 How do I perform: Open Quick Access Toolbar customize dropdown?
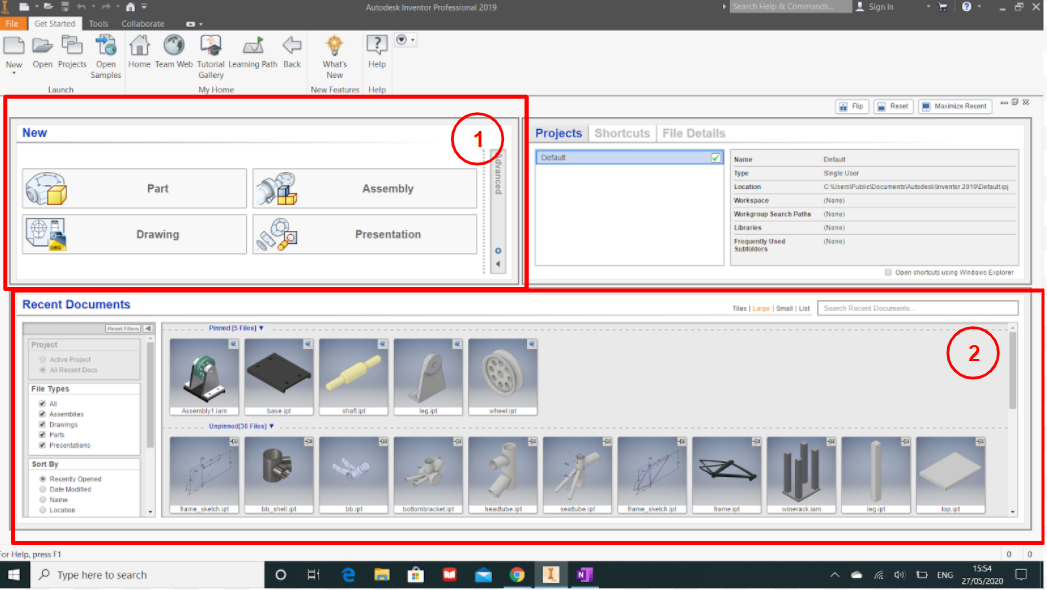[144, 7]
